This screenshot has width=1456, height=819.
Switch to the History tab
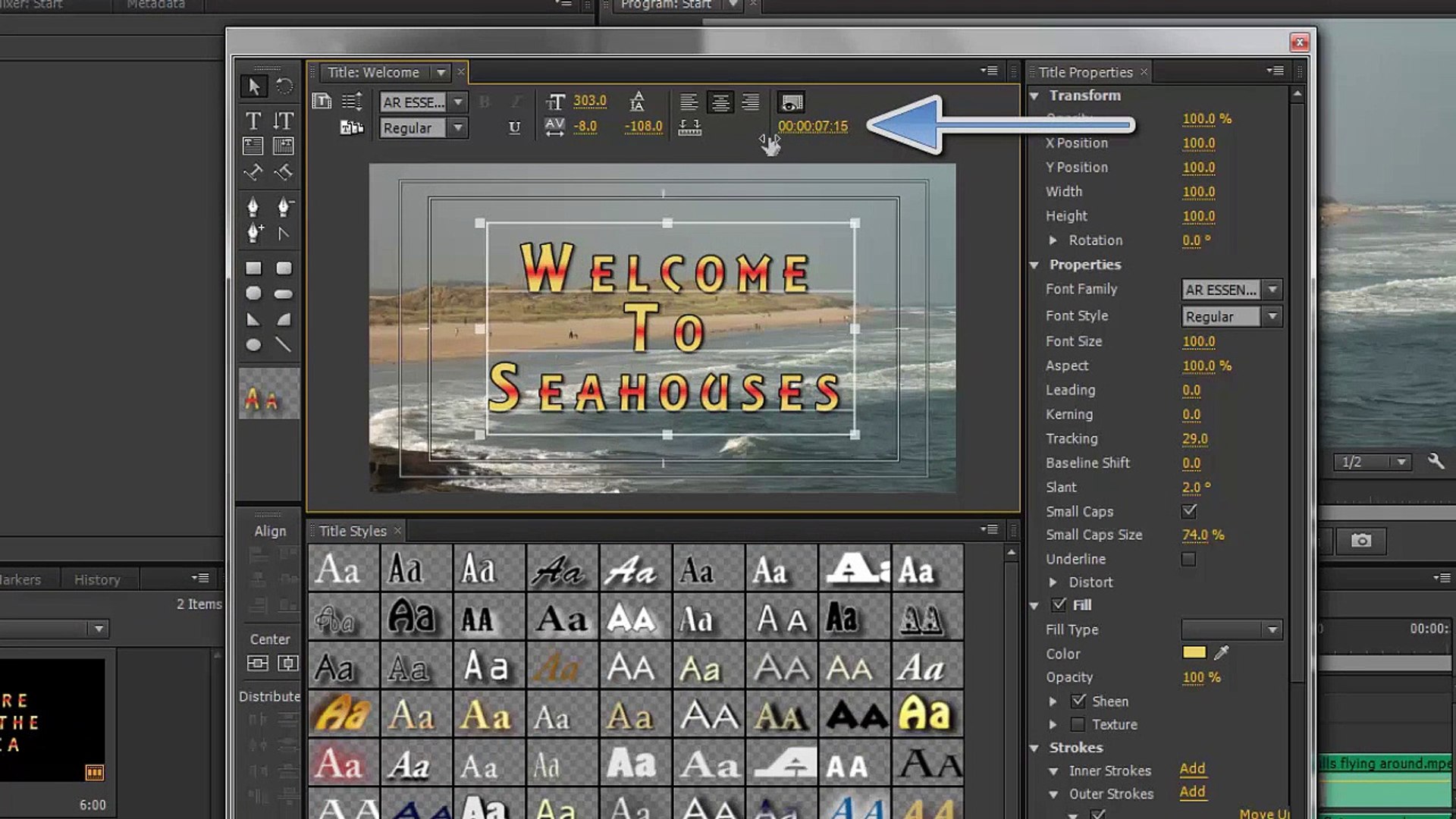(97, 580)
